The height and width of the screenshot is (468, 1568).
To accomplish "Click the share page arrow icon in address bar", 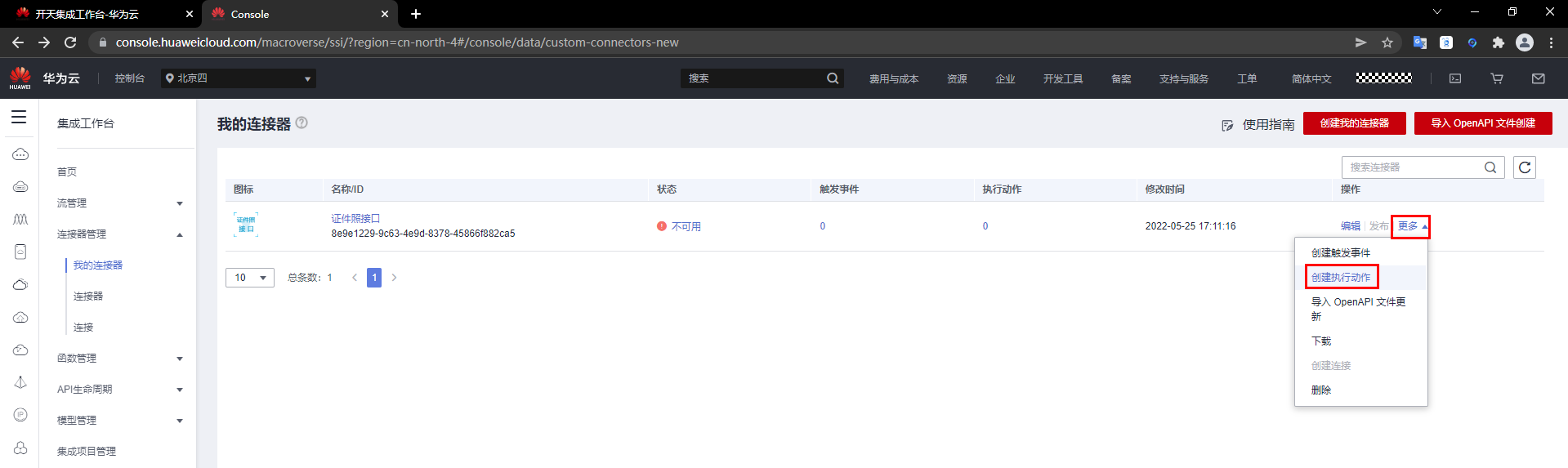I will coord(1360,42).
